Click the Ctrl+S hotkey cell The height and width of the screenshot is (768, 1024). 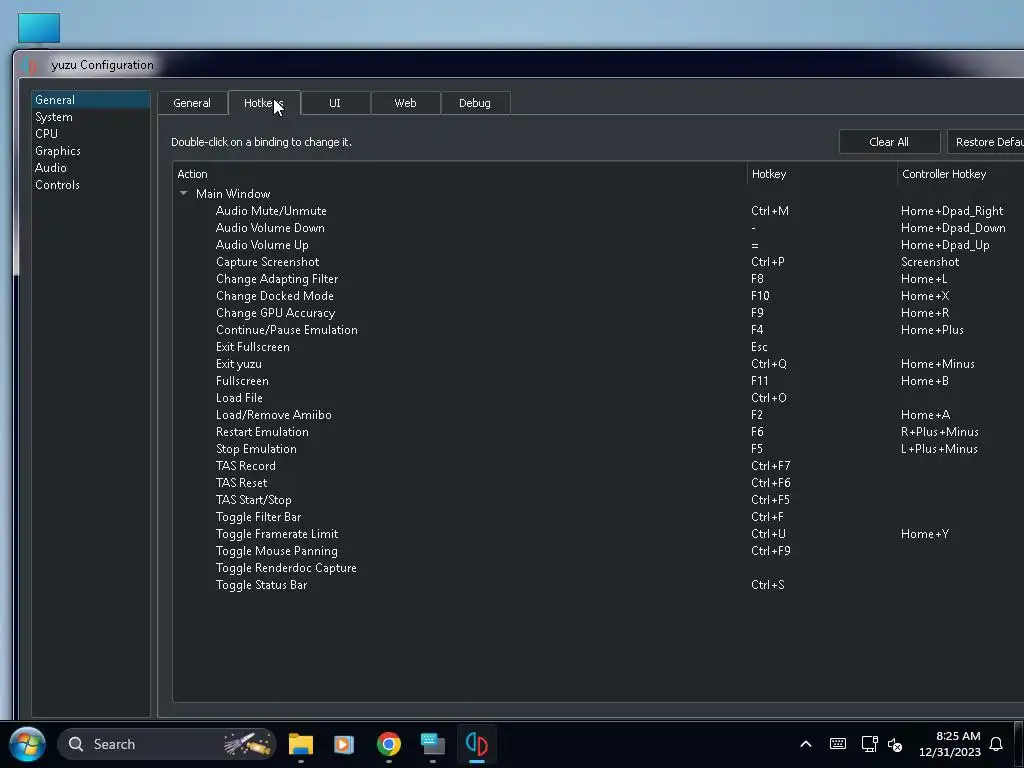(767, 584)
